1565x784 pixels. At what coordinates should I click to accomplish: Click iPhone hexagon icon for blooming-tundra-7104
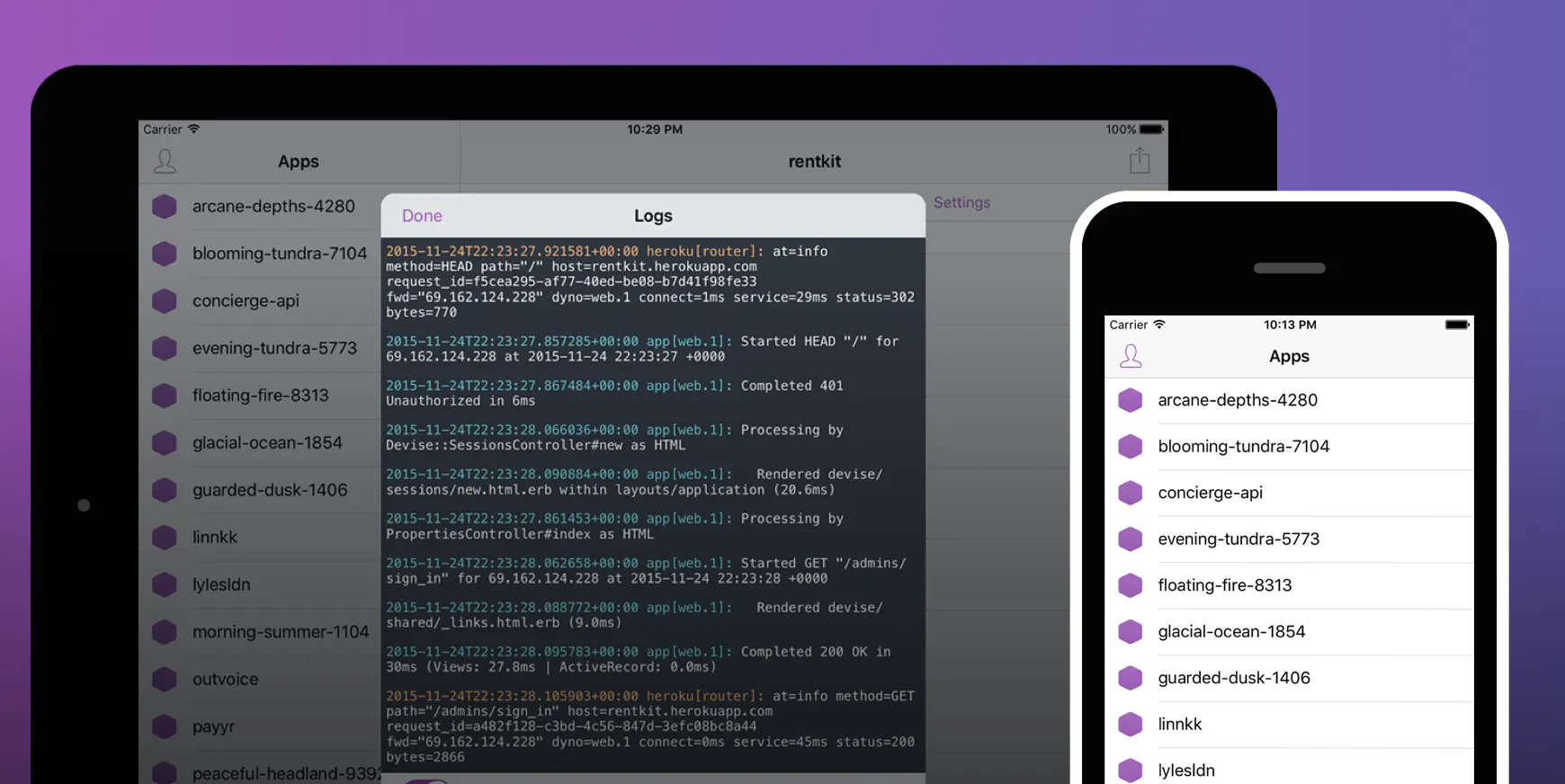[1131, 447]
